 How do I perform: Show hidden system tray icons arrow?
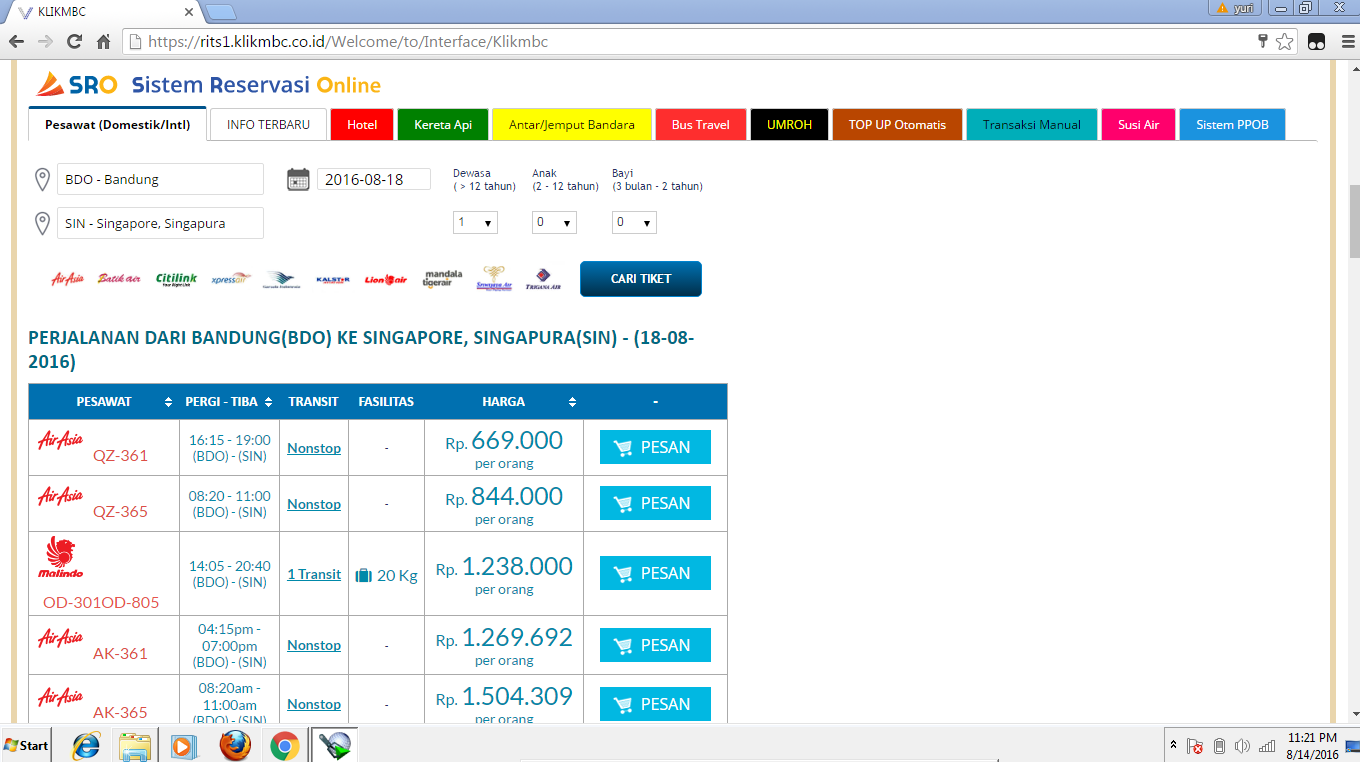point(1173,746)
